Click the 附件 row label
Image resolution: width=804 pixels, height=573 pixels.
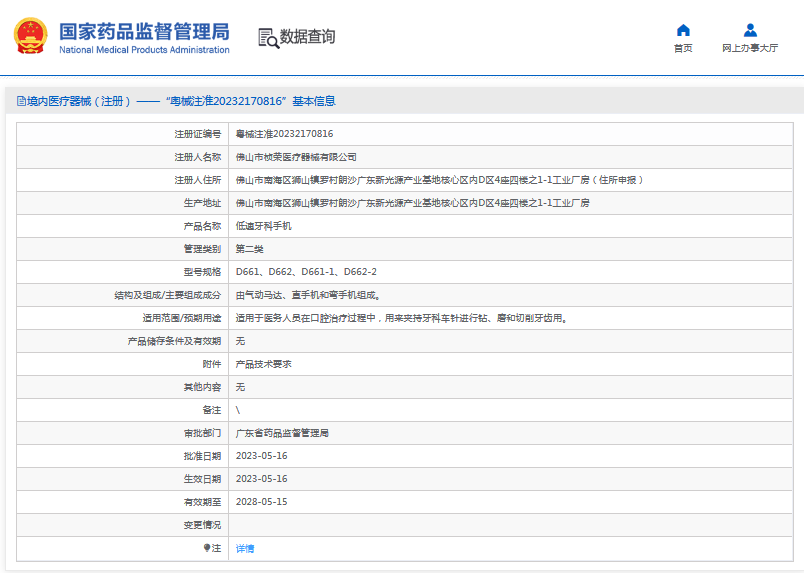point(211,364)
